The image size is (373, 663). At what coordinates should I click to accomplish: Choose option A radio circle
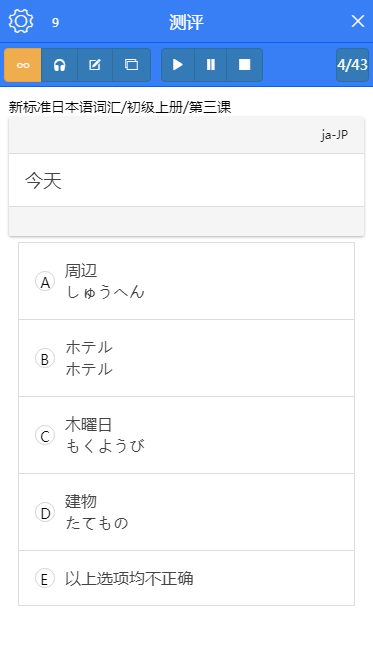45,282
